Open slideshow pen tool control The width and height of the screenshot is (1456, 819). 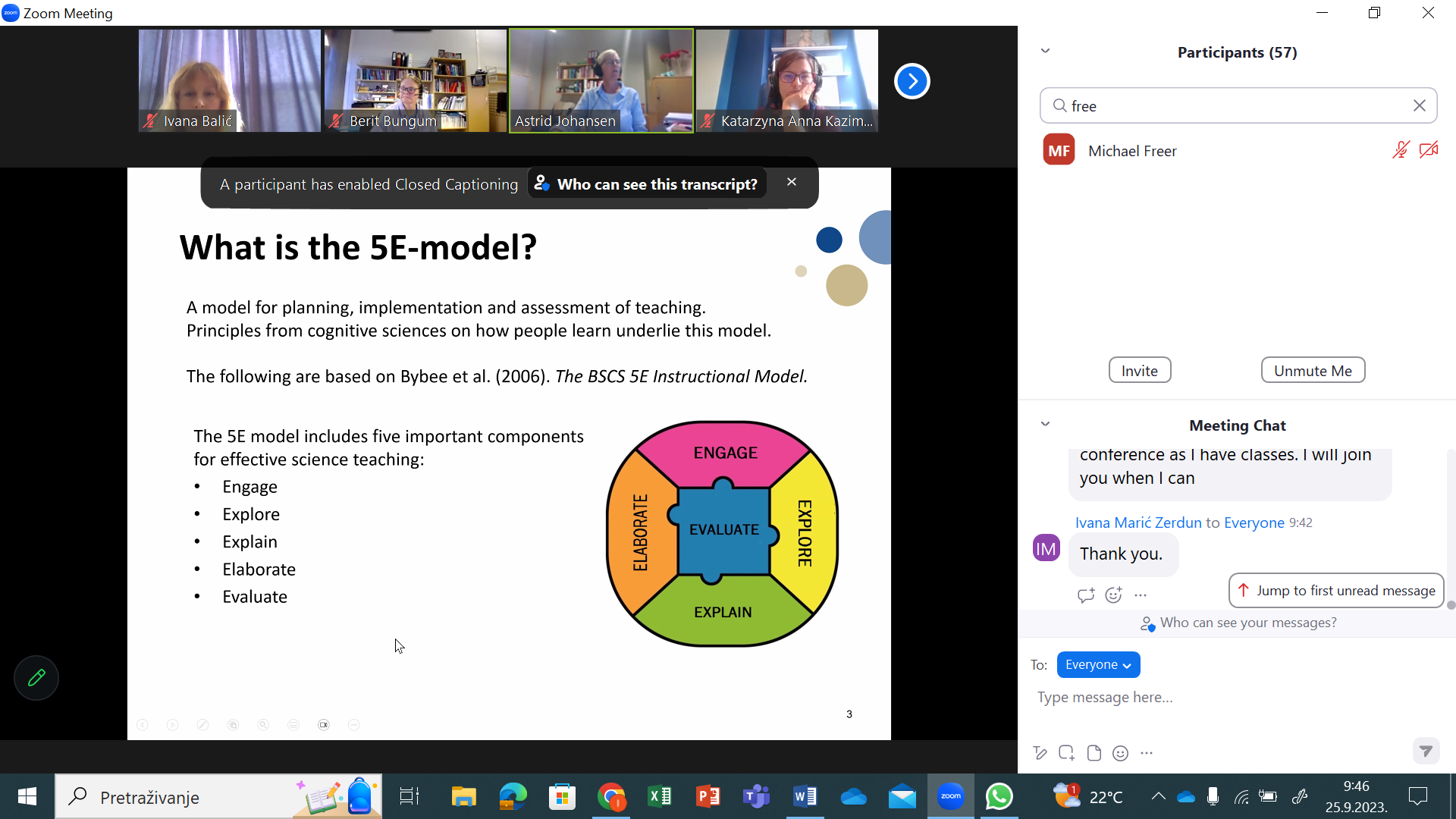[202, 725]
